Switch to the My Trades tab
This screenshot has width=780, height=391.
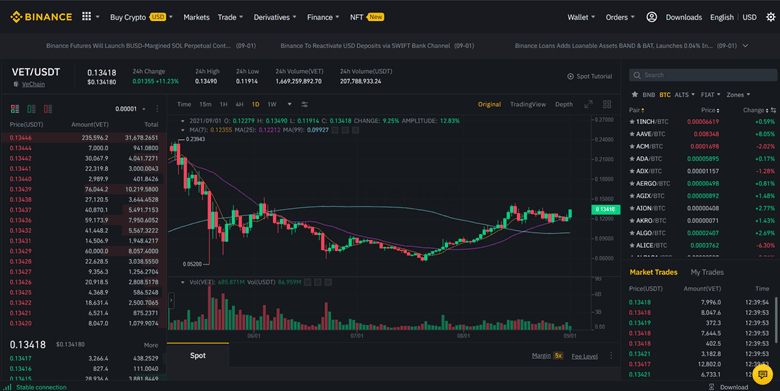(707, 272)
